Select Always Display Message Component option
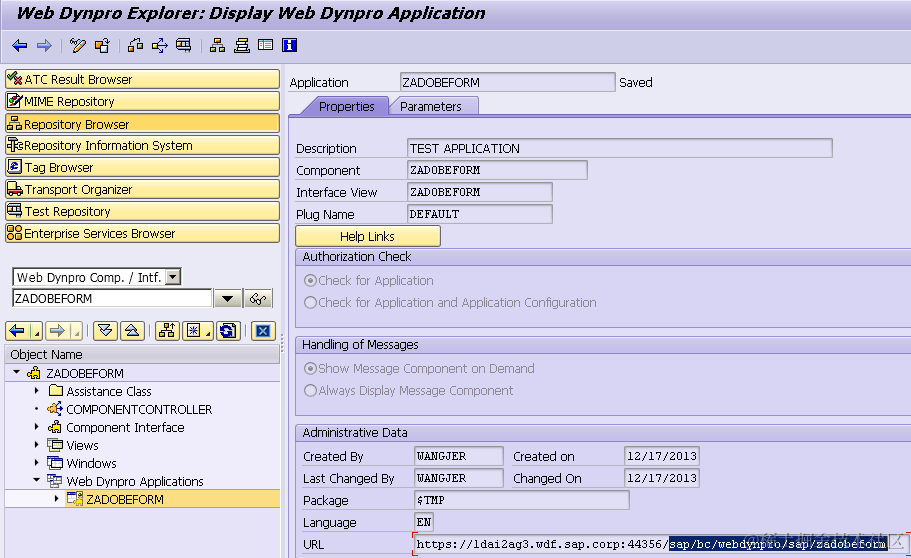This screenshot has height=558, width=911. tap(310, 391)
